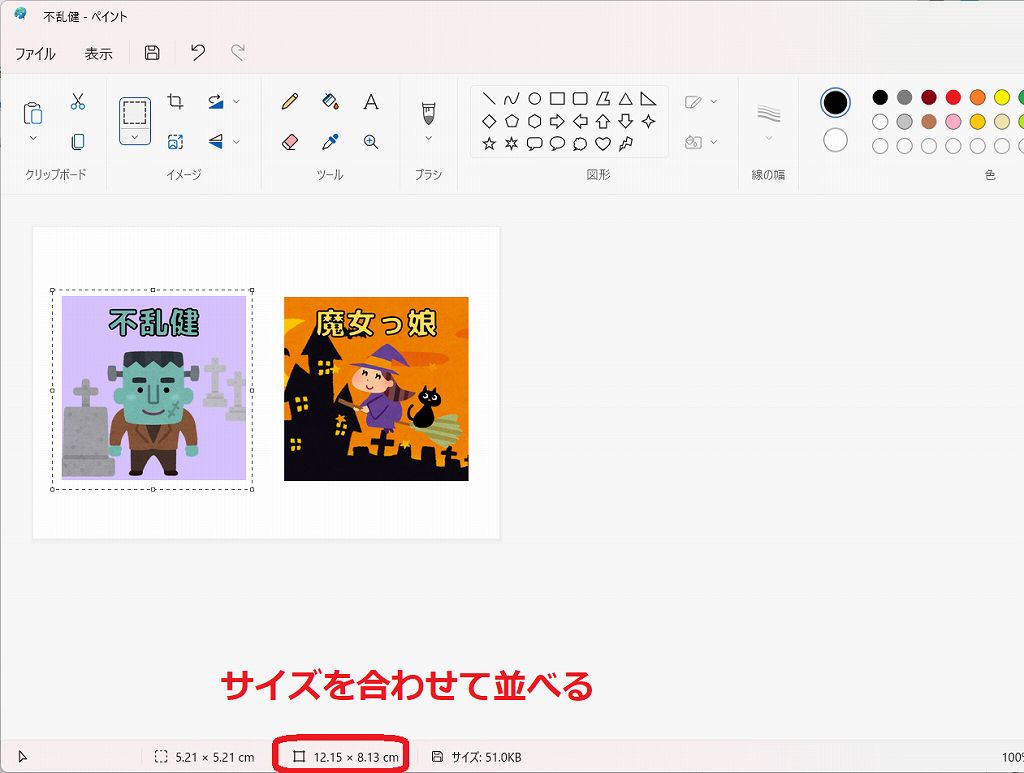Select the magnifier zoom tool

[371, 142]
